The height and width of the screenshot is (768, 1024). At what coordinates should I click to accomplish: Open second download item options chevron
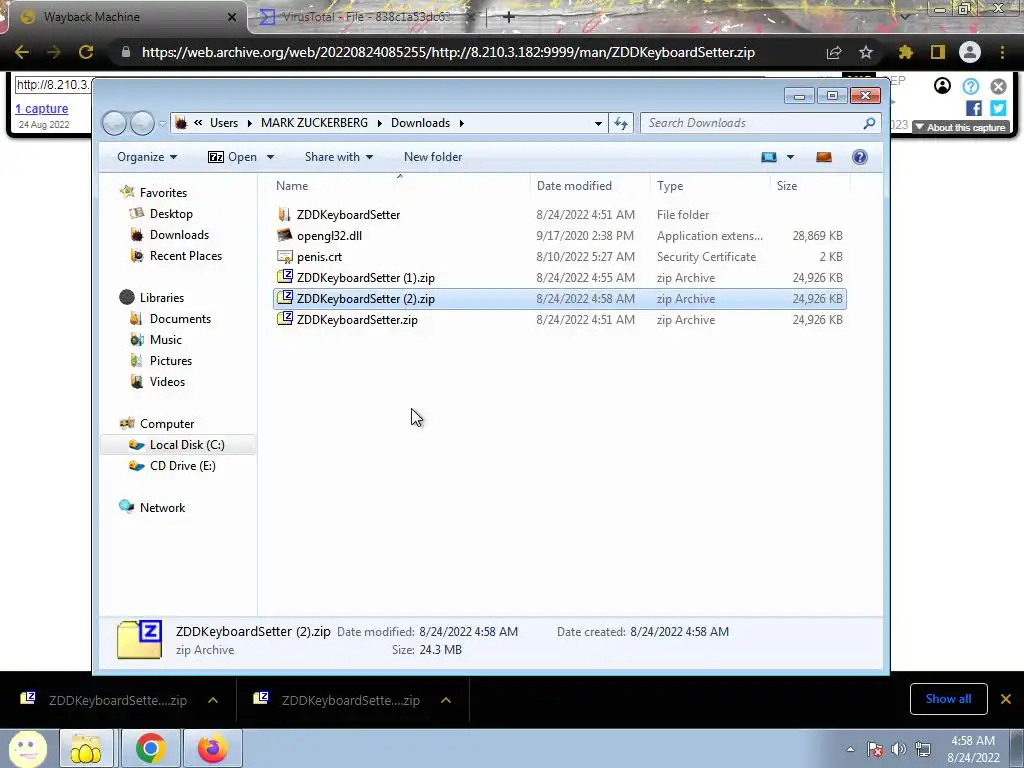pos(446,700)
